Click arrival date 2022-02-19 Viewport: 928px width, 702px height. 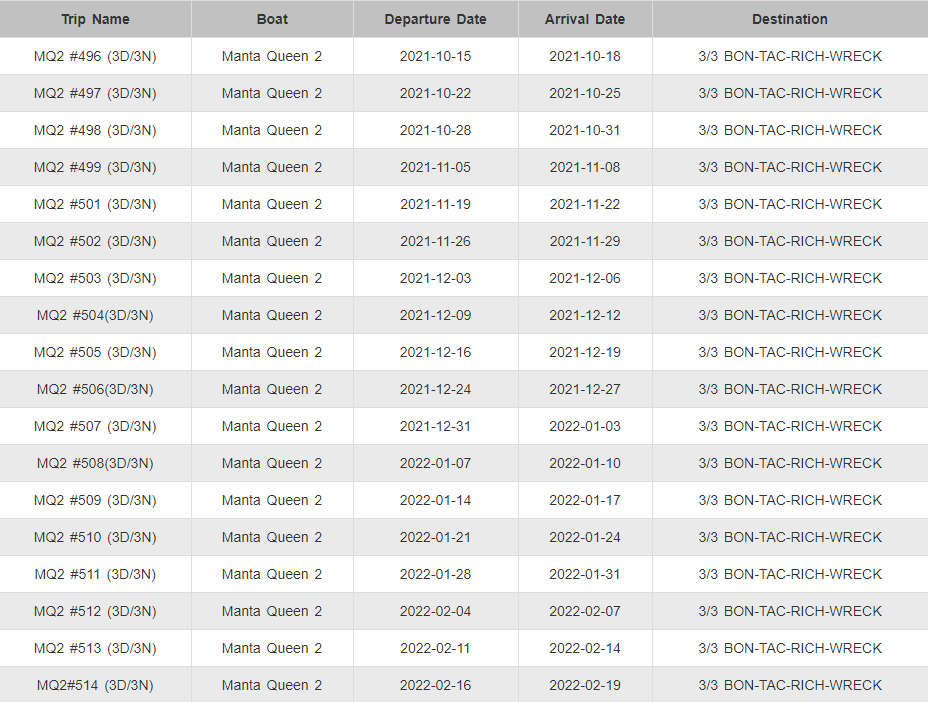pos(585,685)
